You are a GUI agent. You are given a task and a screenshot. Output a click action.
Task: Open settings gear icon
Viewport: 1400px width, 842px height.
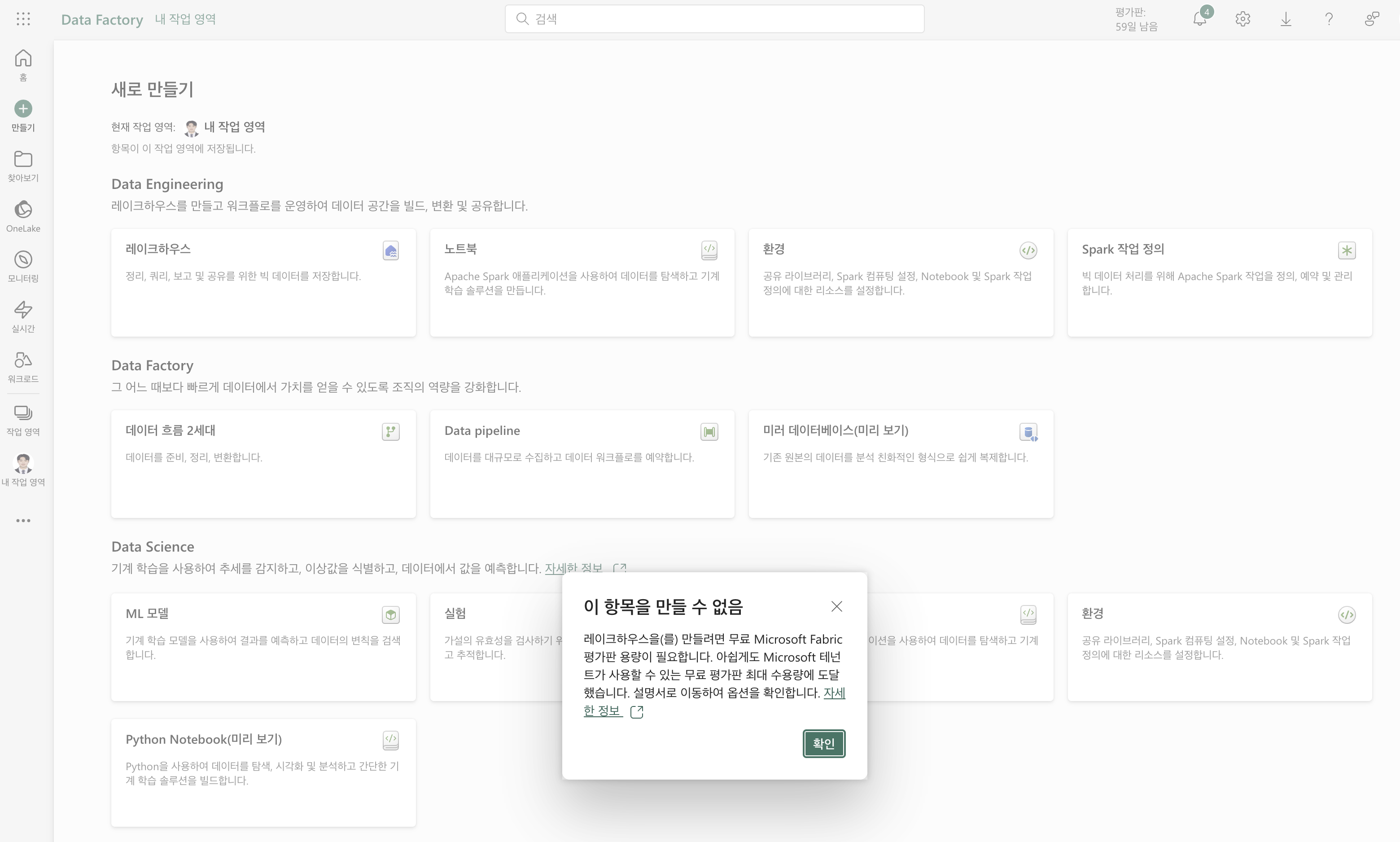pos(1243,19)
